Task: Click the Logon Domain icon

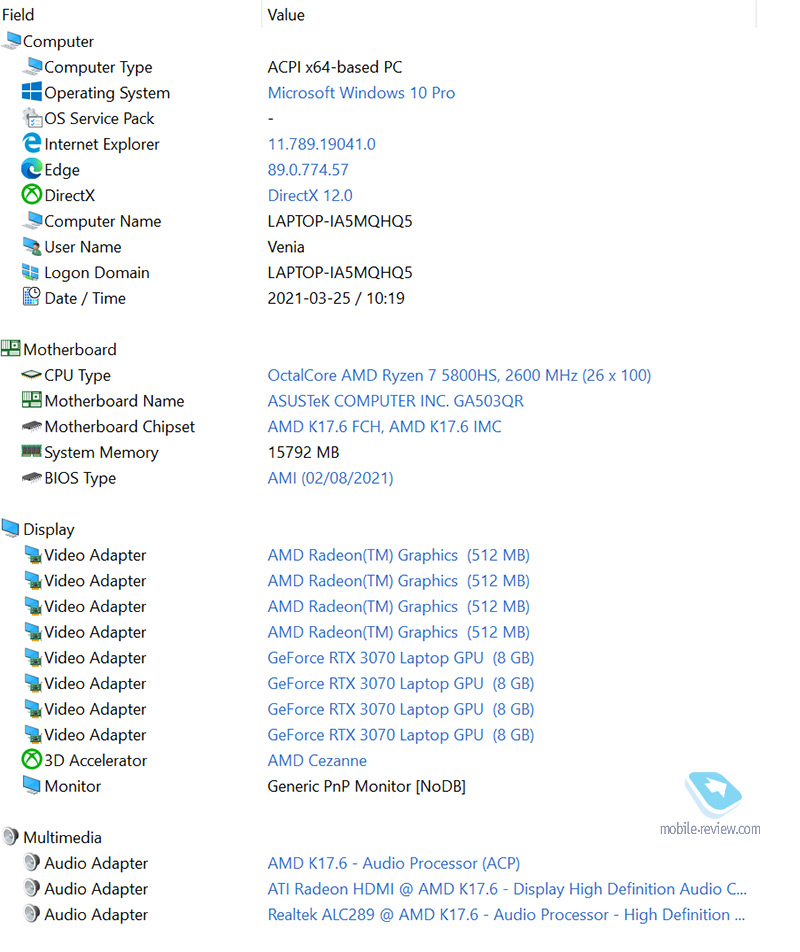Action: [x=30, y=271]
